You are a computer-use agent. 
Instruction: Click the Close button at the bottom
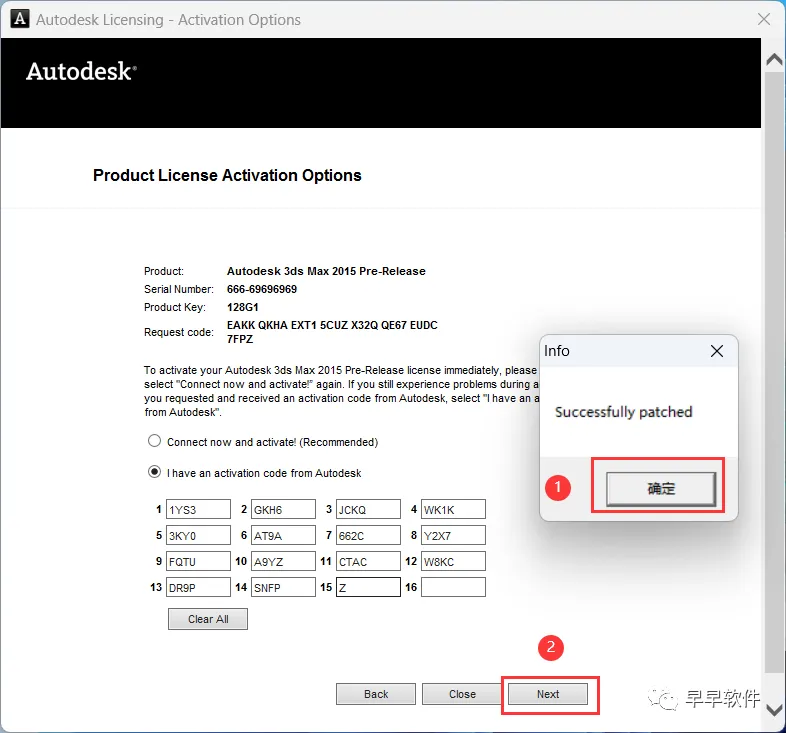click(462, 694)
